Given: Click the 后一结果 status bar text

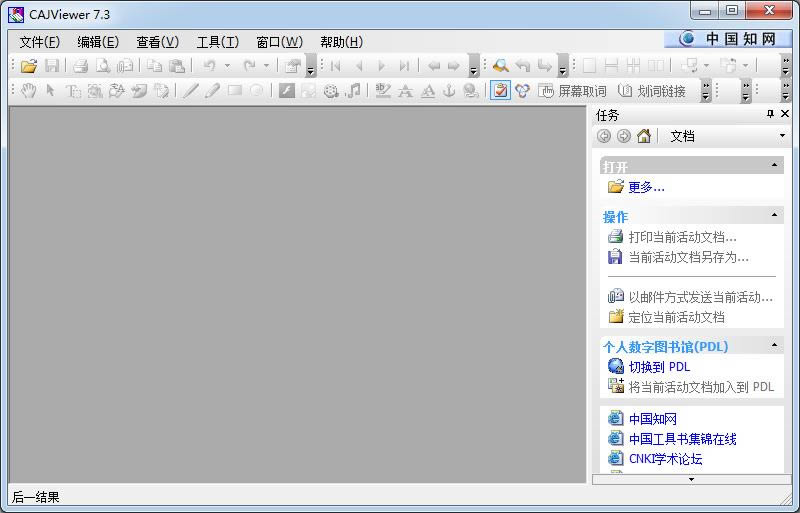Looking at the screenshot, I should (x=36, y=497).
